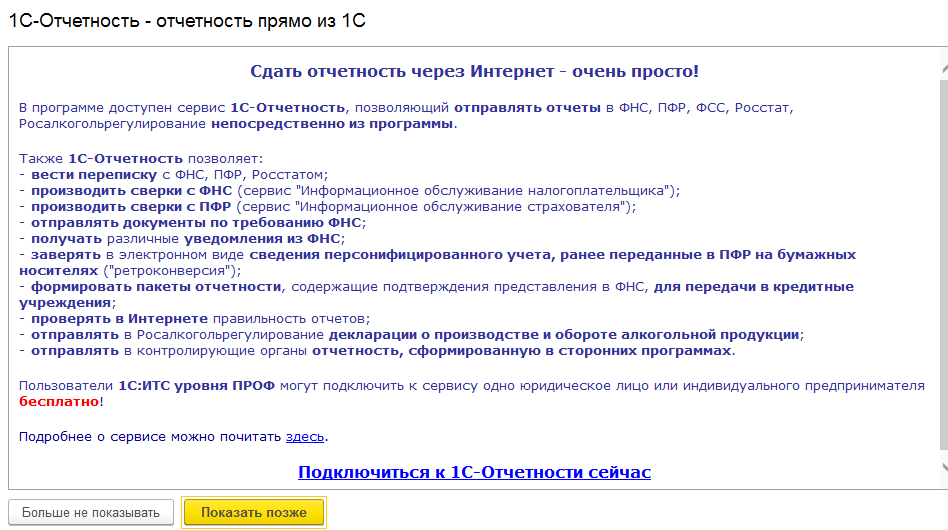Image resolution: width=948 pixels, height=530 pixels.
Task: Click the yellow 'Показать позже' button
Action: tap(254, 512)
